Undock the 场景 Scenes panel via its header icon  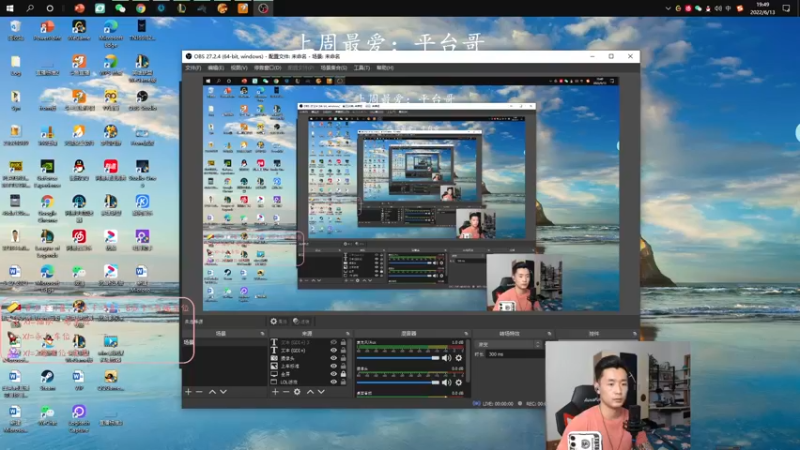tap(263, 334)
